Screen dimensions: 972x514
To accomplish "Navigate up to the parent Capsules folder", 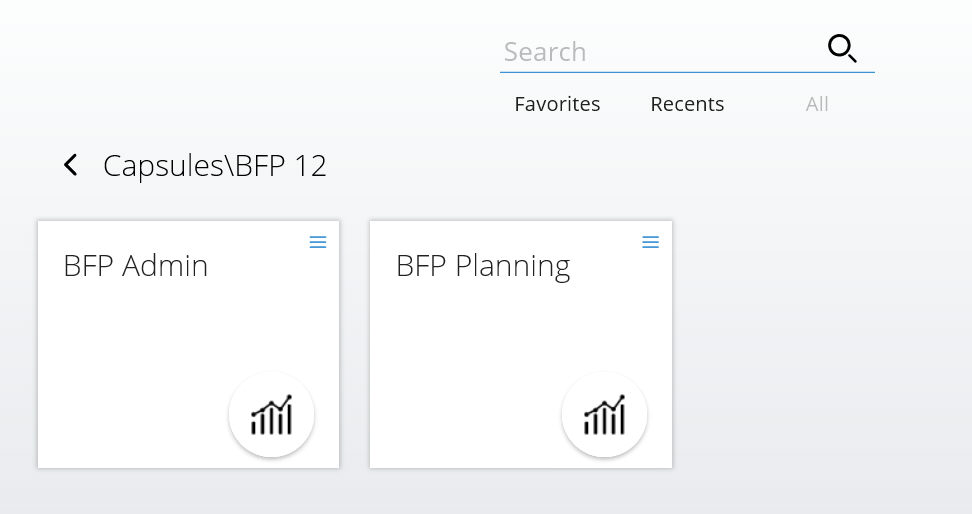I will pos(71,165).
